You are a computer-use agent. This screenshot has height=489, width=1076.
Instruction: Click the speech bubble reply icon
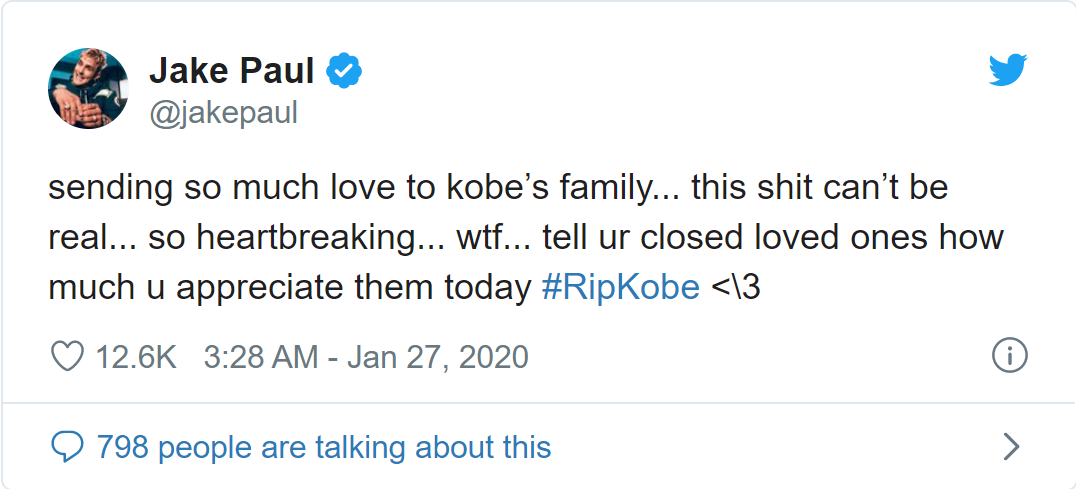click(67, 448)
